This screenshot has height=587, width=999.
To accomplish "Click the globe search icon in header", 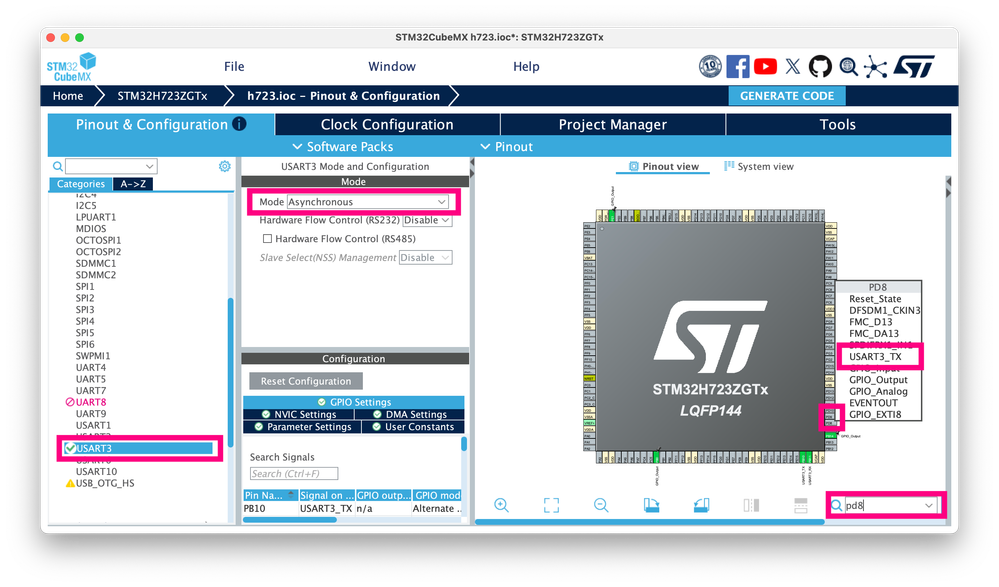I will pos(848,66).
